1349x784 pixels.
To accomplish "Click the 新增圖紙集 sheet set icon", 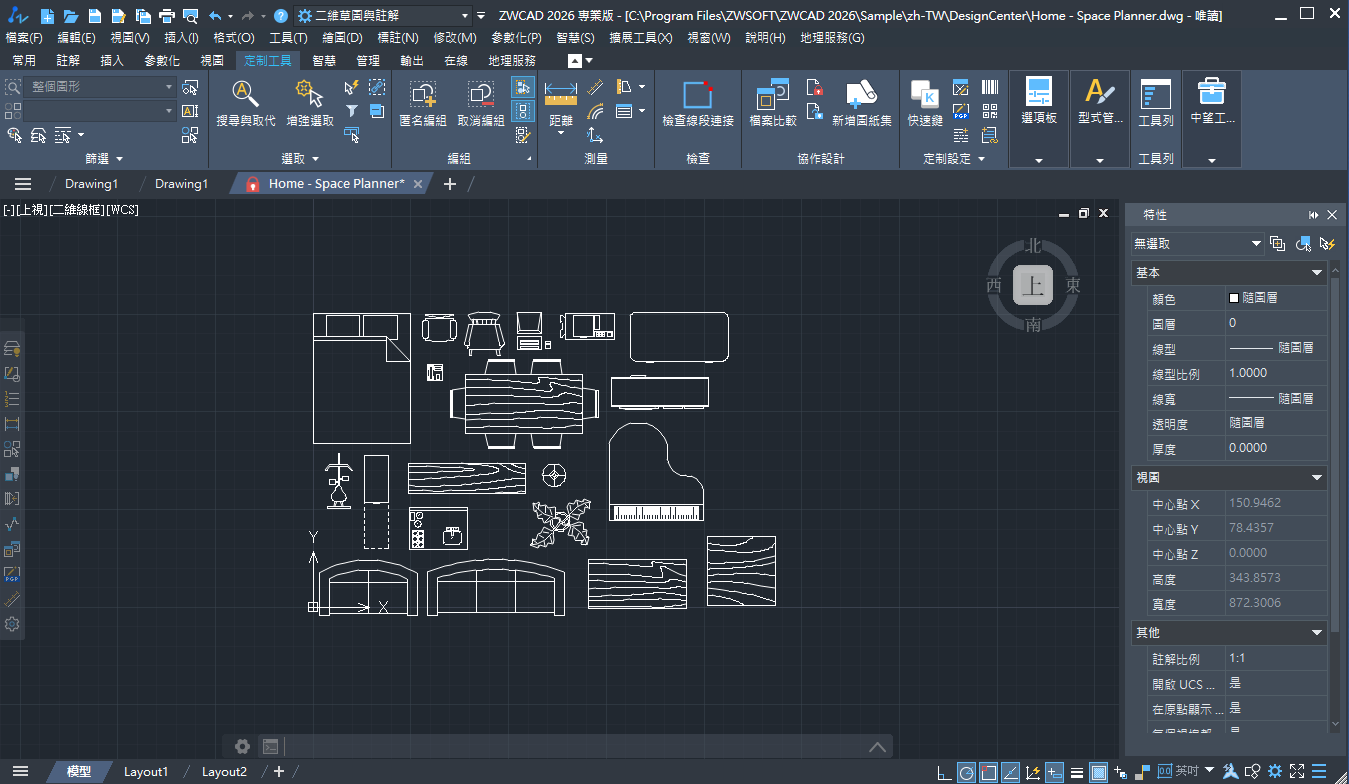I will tap(861, 104).
